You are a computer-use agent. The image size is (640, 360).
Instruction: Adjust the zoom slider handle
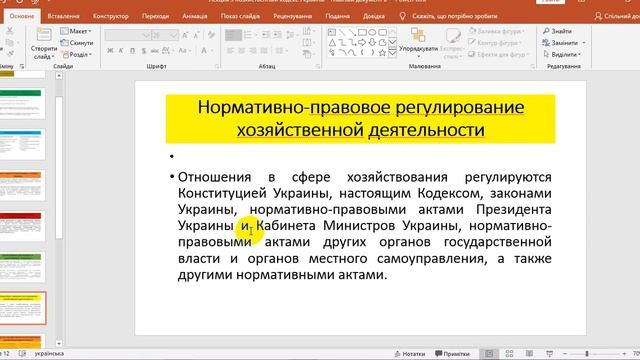(x=587, y=353)
